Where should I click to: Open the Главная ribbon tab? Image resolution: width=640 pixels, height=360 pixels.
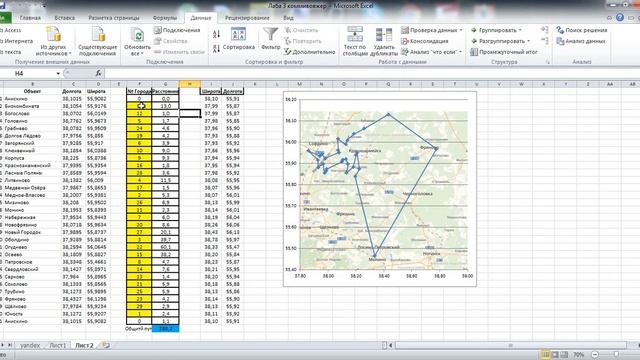(x=30, y=18)
